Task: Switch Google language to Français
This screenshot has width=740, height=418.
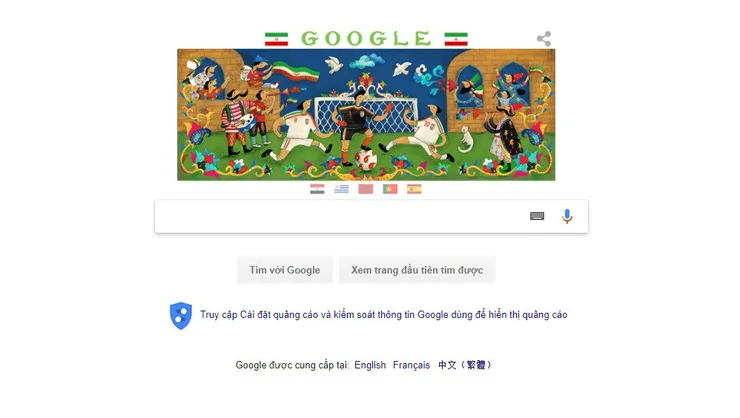Action: [x=411, y=365]
